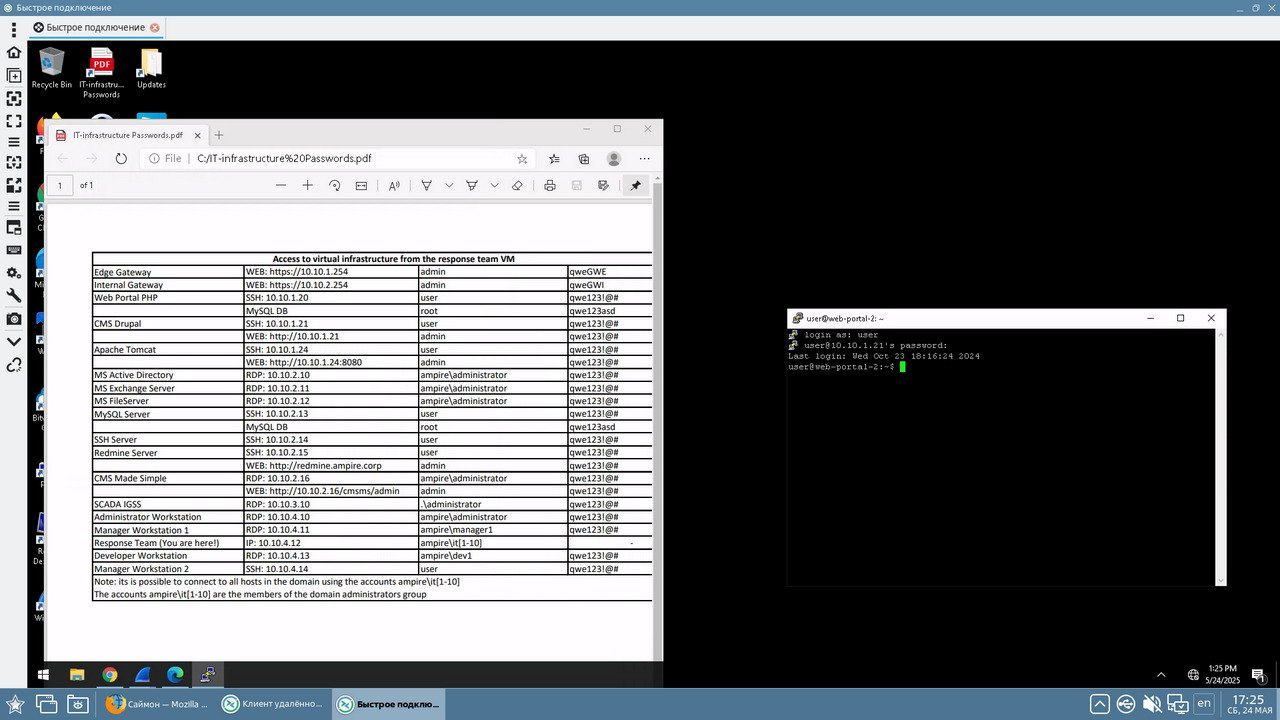Click the PuTTY title bar icon for user@web-portal-2
This screenshot has height=720, width=1280.
797,318
